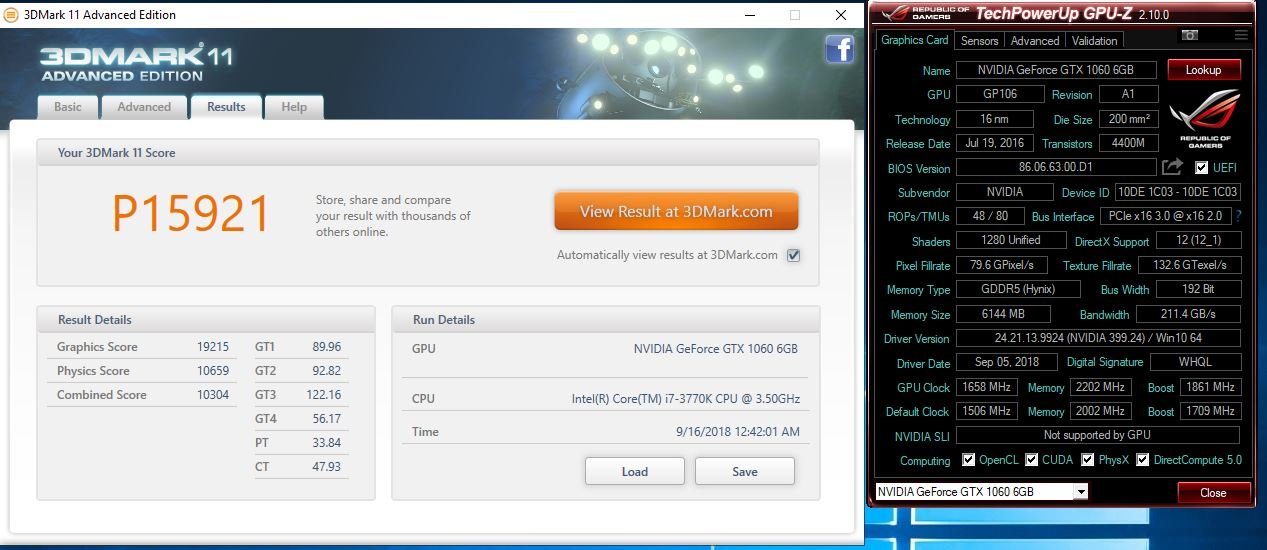The image size is (1267, 550).
Task: Open the Sensors tab in GPU-Z
Action: (x=979, y=41)
